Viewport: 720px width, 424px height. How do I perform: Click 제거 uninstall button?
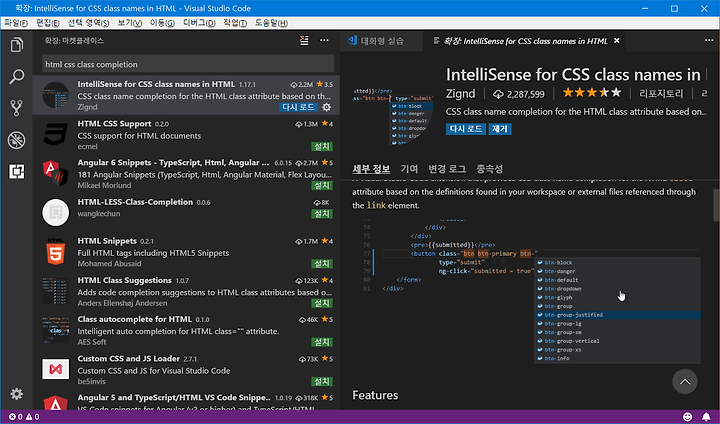click(x=500, y=129)
